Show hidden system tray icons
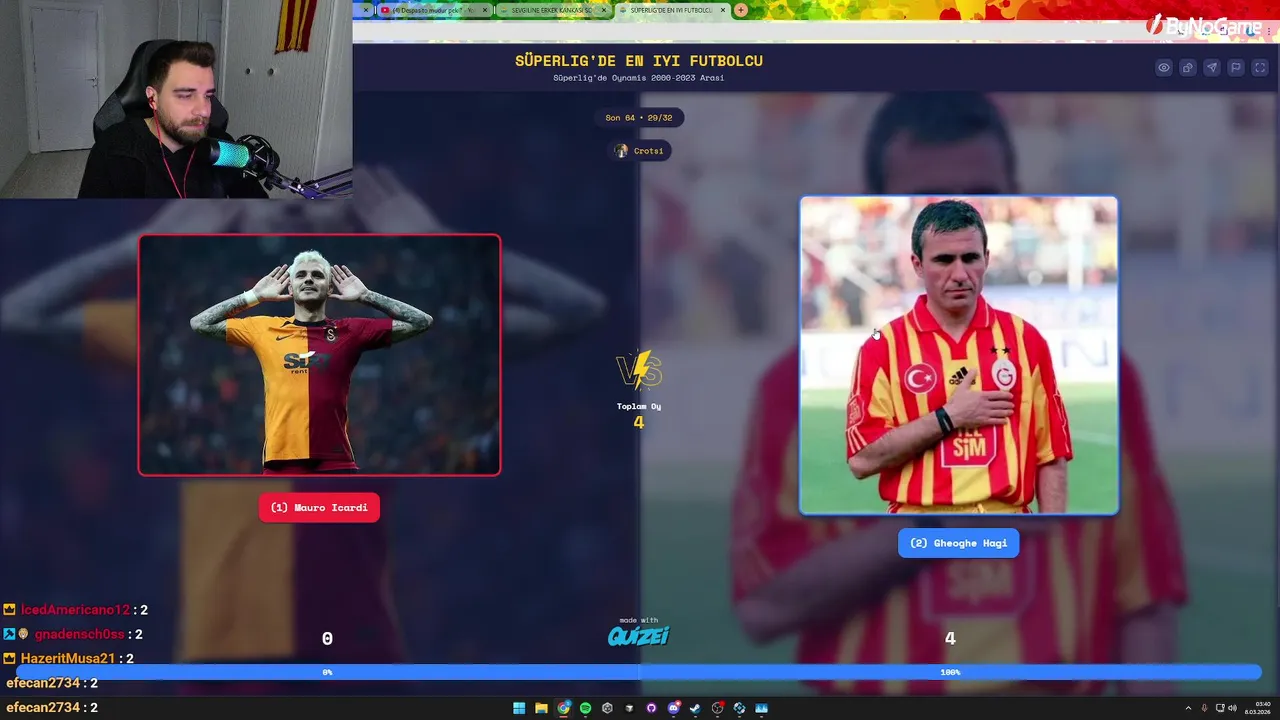This screenshot has width=1280, height=720. click(1188, 708)
